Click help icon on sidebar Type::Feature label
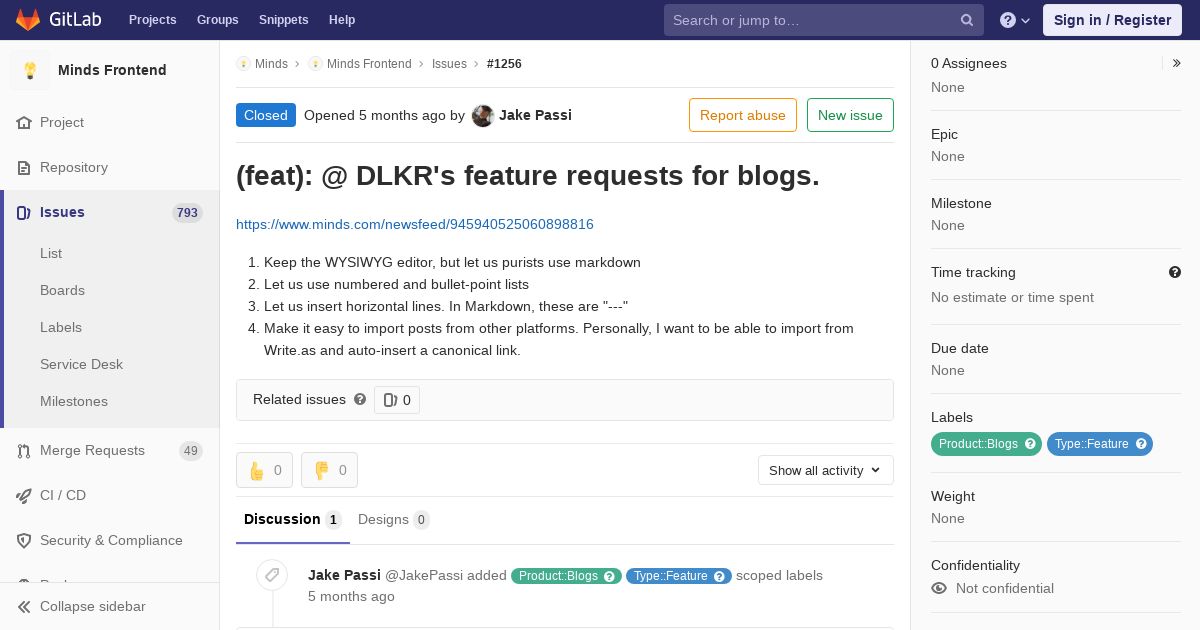This screenshot has width=1200, height=630. pos(1141,444)
